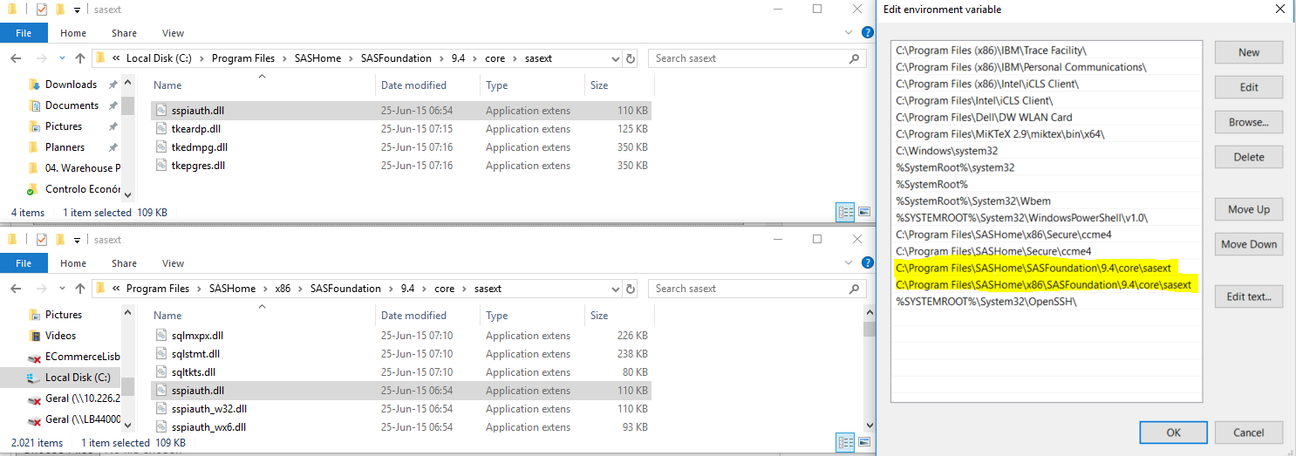Confirm the dialog with OK
The height and width of the screenshot is (456, 1296).
coord(1173,432)
